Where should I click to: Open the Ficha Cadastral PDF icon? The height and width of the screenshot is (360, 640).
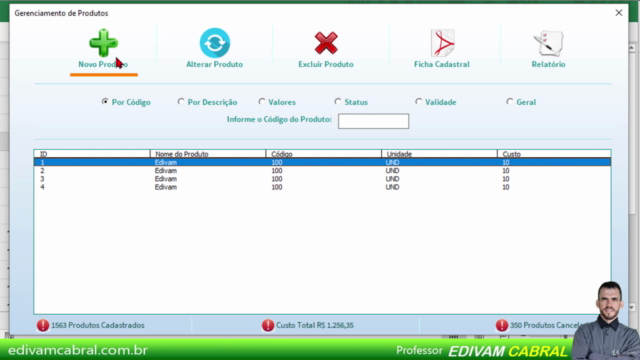(442, 43)
